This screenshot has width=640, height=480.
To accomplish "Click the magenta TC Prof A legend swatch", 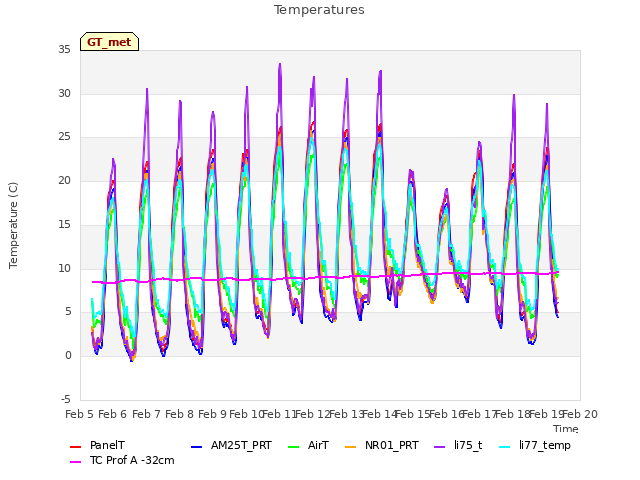I will pos(76,462).
